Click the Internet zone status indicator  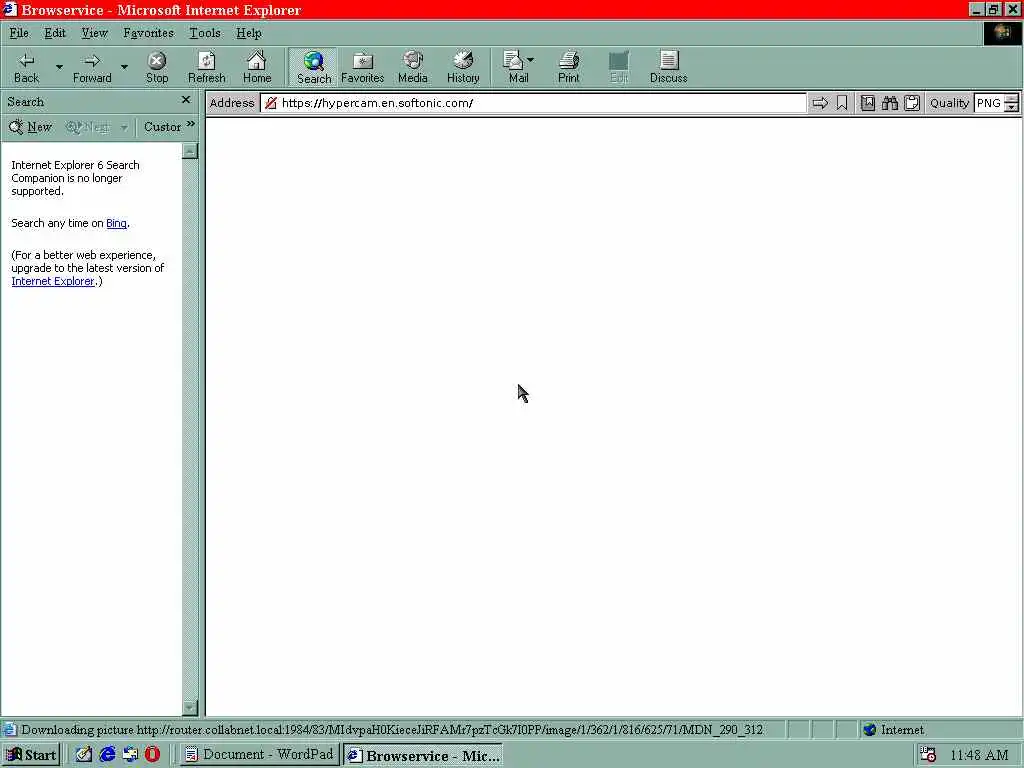(893, 729)
